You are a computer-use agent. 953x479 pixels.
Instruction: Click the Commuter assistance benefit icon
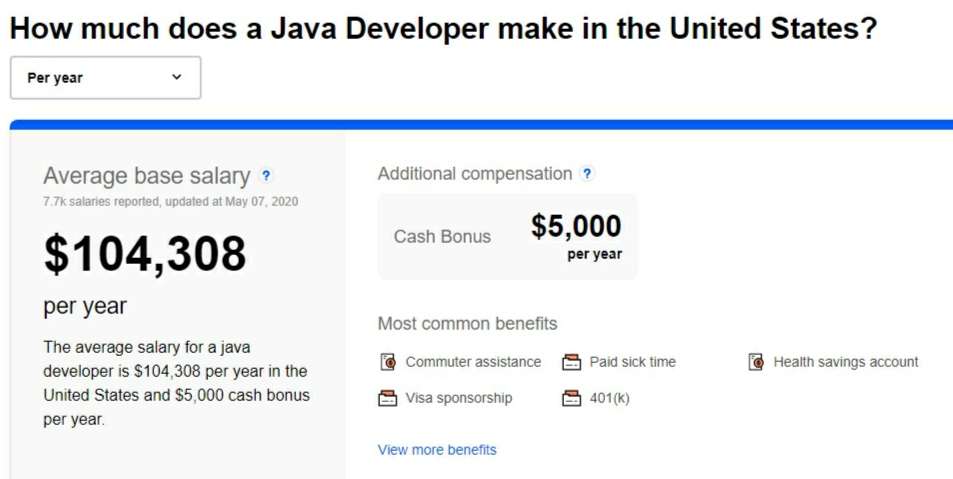[x=388, y=362]
